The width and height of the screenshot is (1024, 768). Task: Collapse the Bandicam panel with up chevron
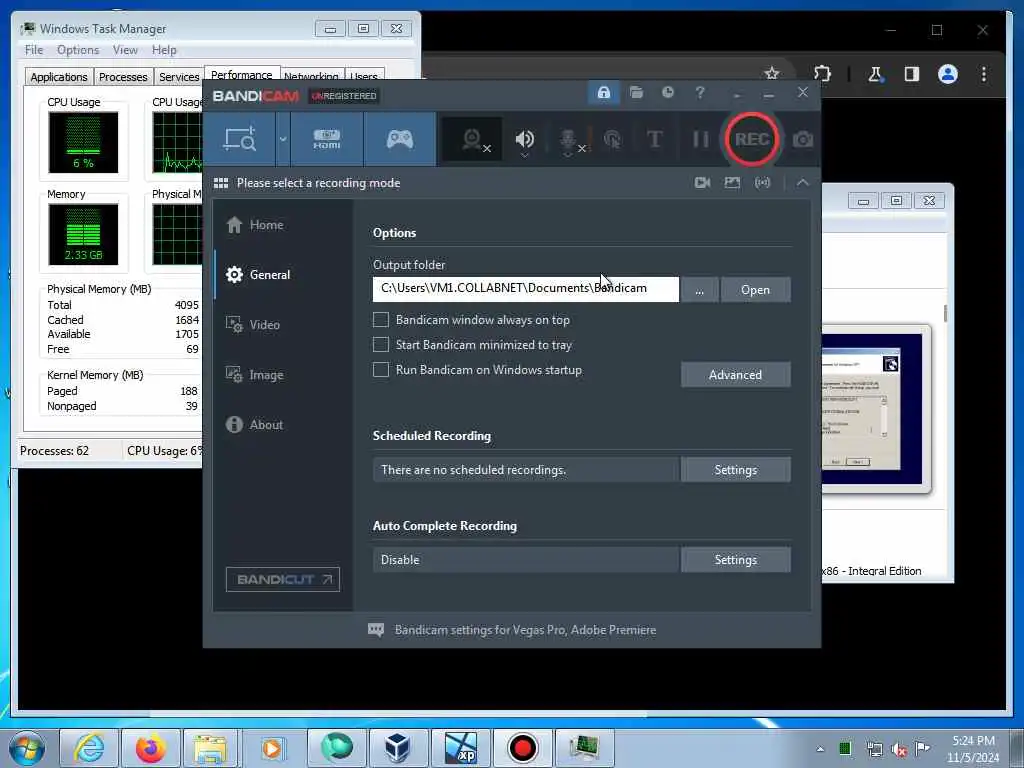(x=803, y=183)
